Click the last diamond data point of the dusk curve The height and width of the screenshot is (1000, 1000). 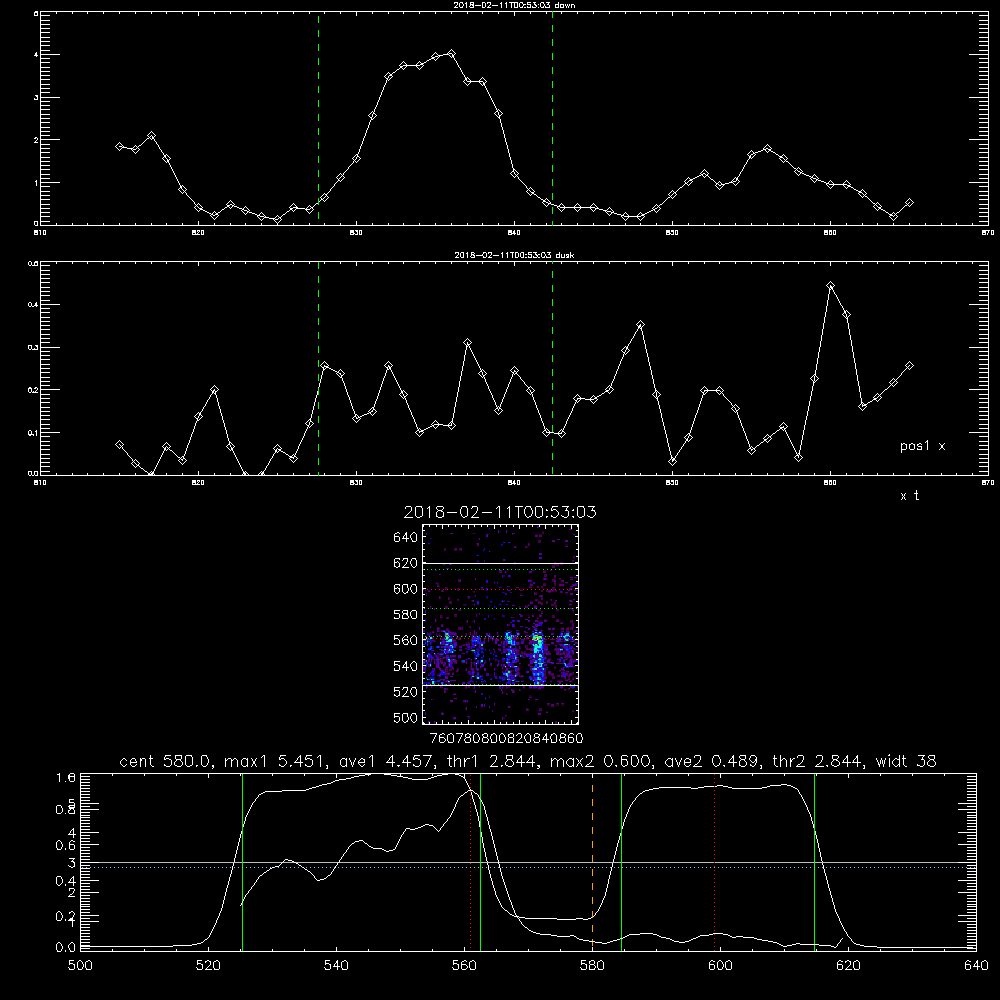(x=909, y=365)
